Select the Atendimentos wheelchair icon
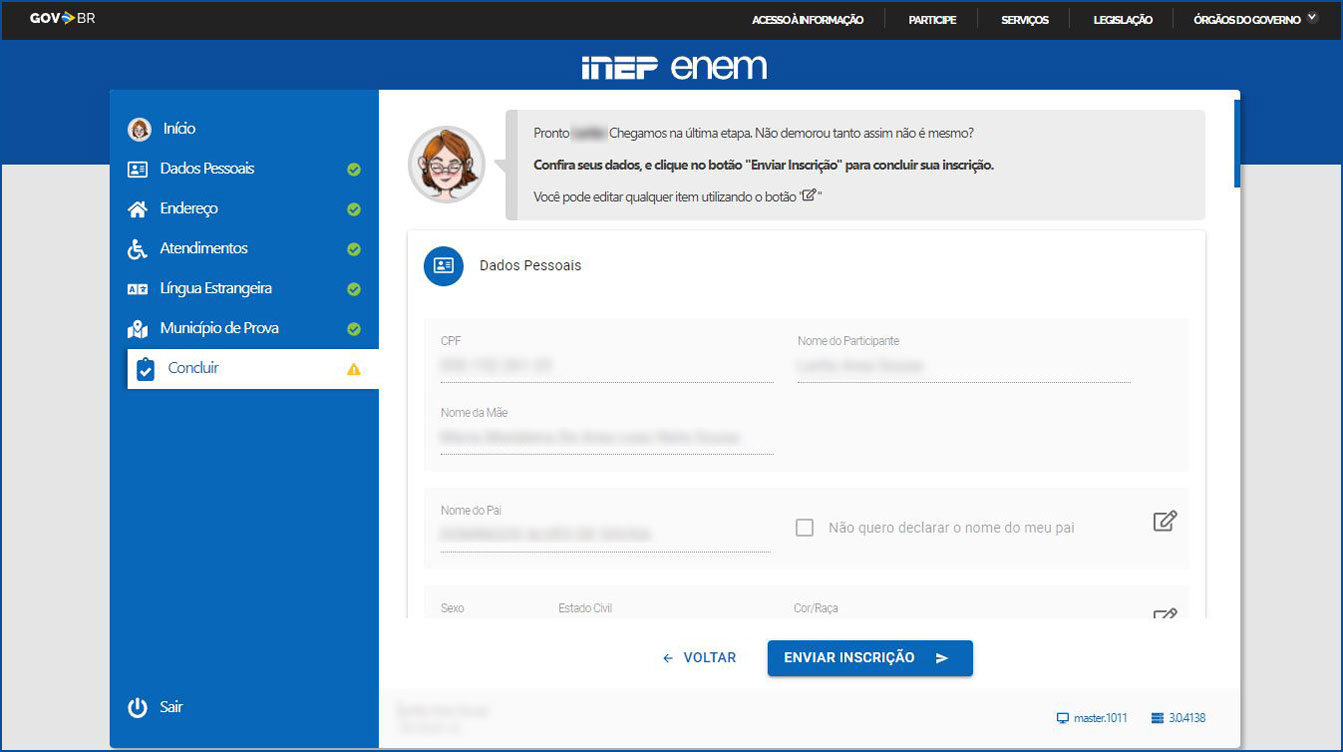The height and width of the screenshot is (752, 1343). coord(138,249)
